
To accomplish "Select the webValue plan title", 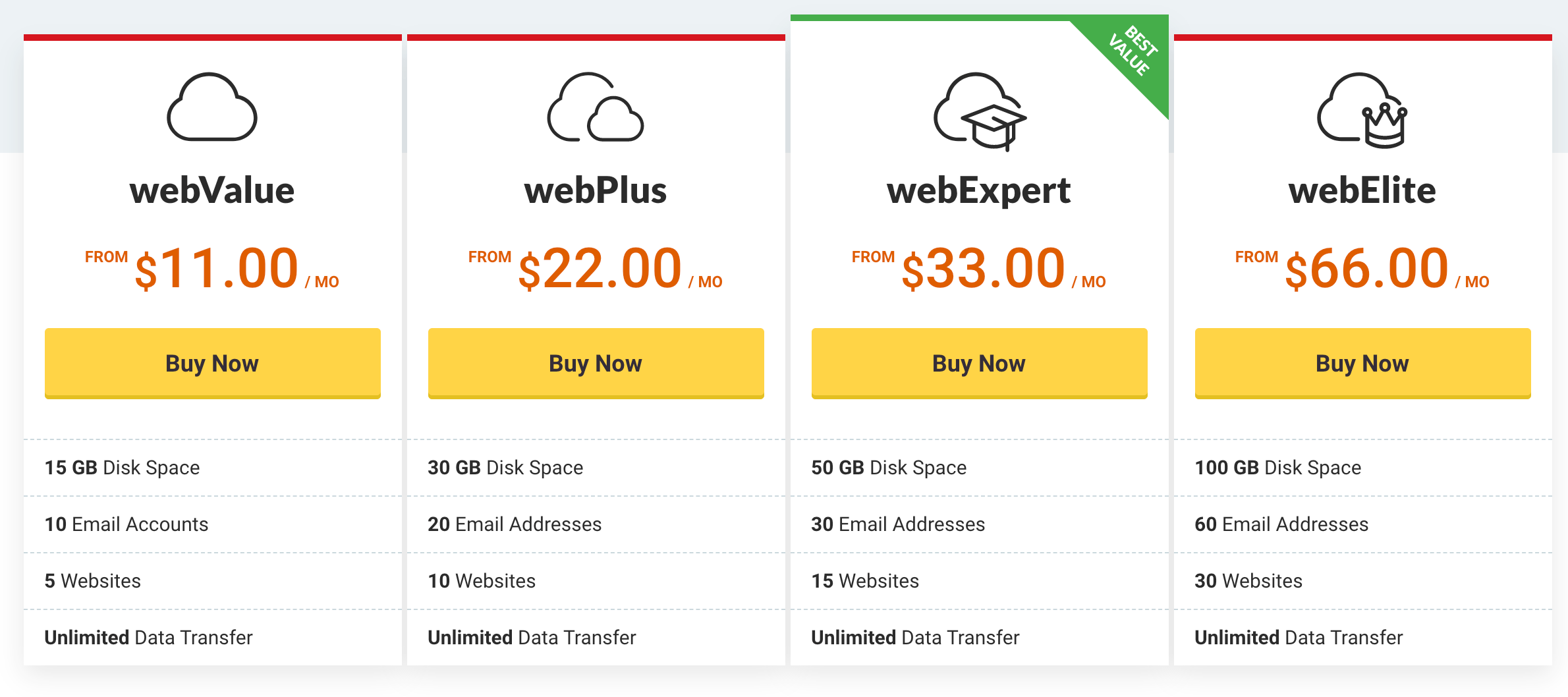I will pyautogui.click(x=212, y=191).
